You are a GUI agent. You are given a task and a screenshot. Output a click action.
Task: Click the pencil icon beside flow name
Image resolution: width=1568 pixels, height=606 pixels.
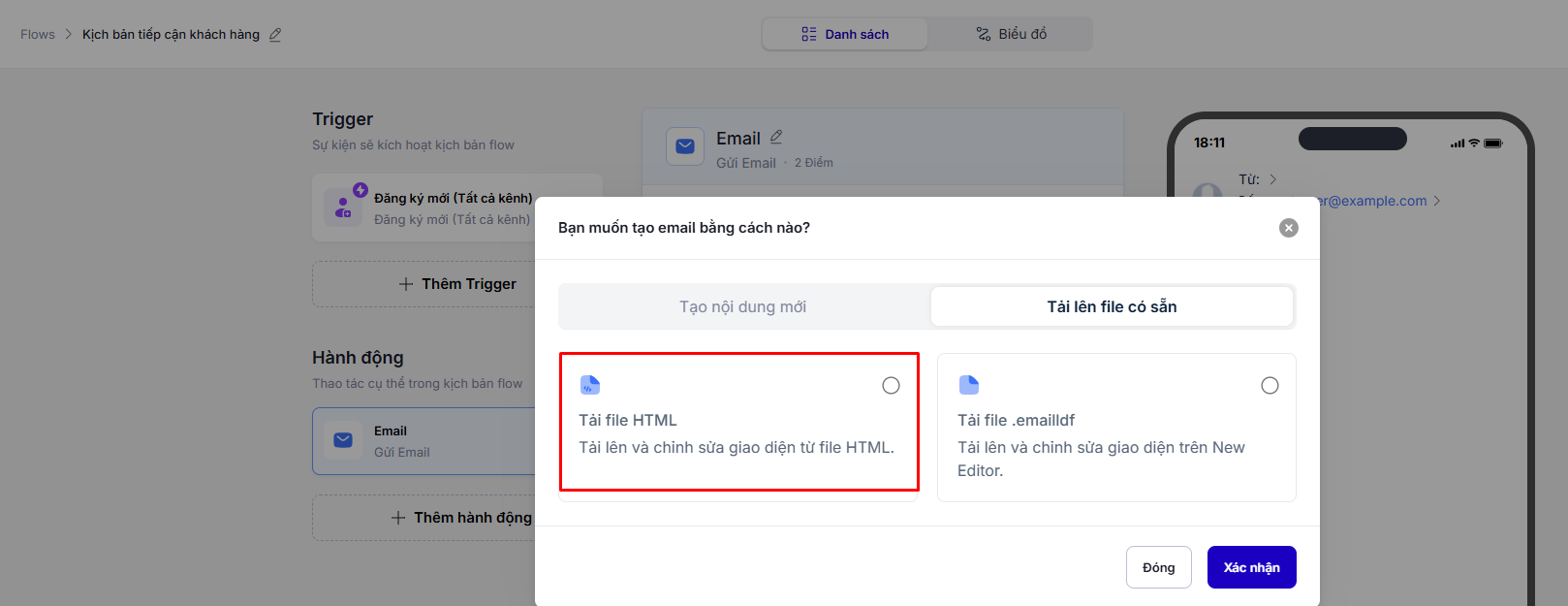point(275,35)
